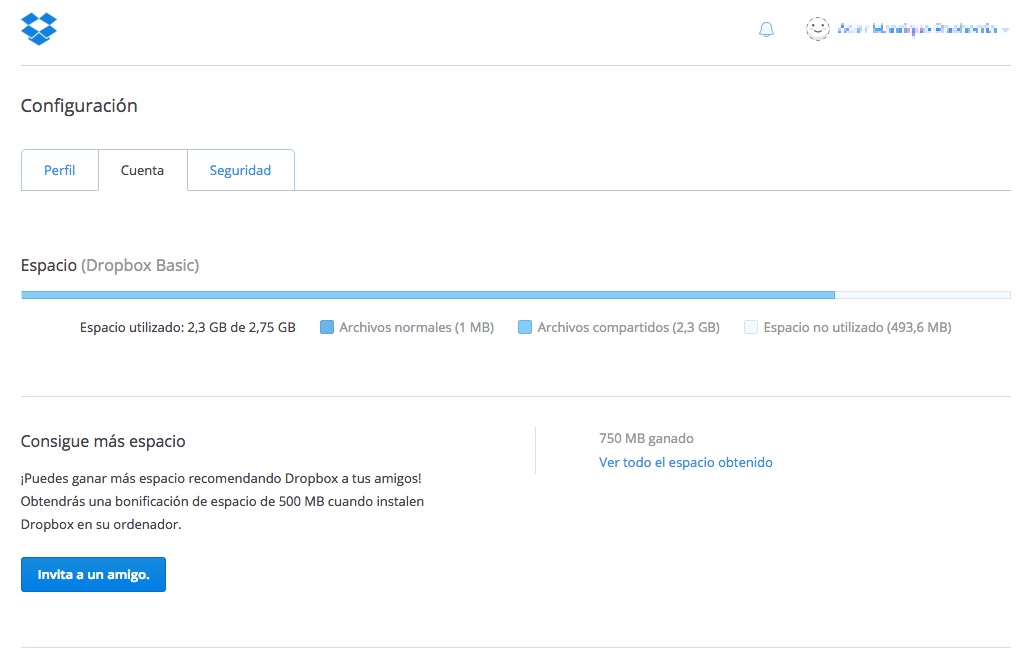
Task: Toggle the Espacio no utilizado legend box
Action: pos(749,327)
